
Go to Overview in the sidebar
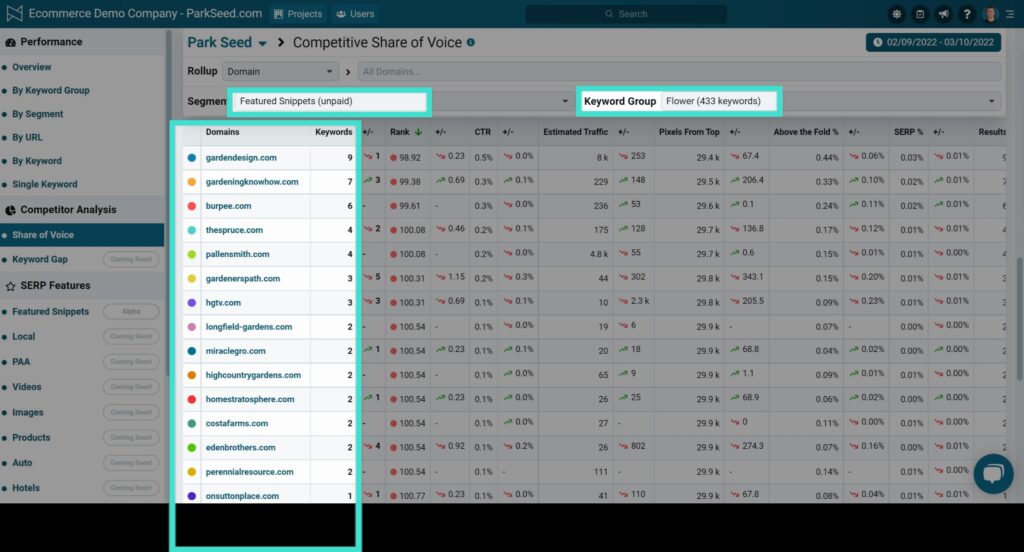(31, 67)
